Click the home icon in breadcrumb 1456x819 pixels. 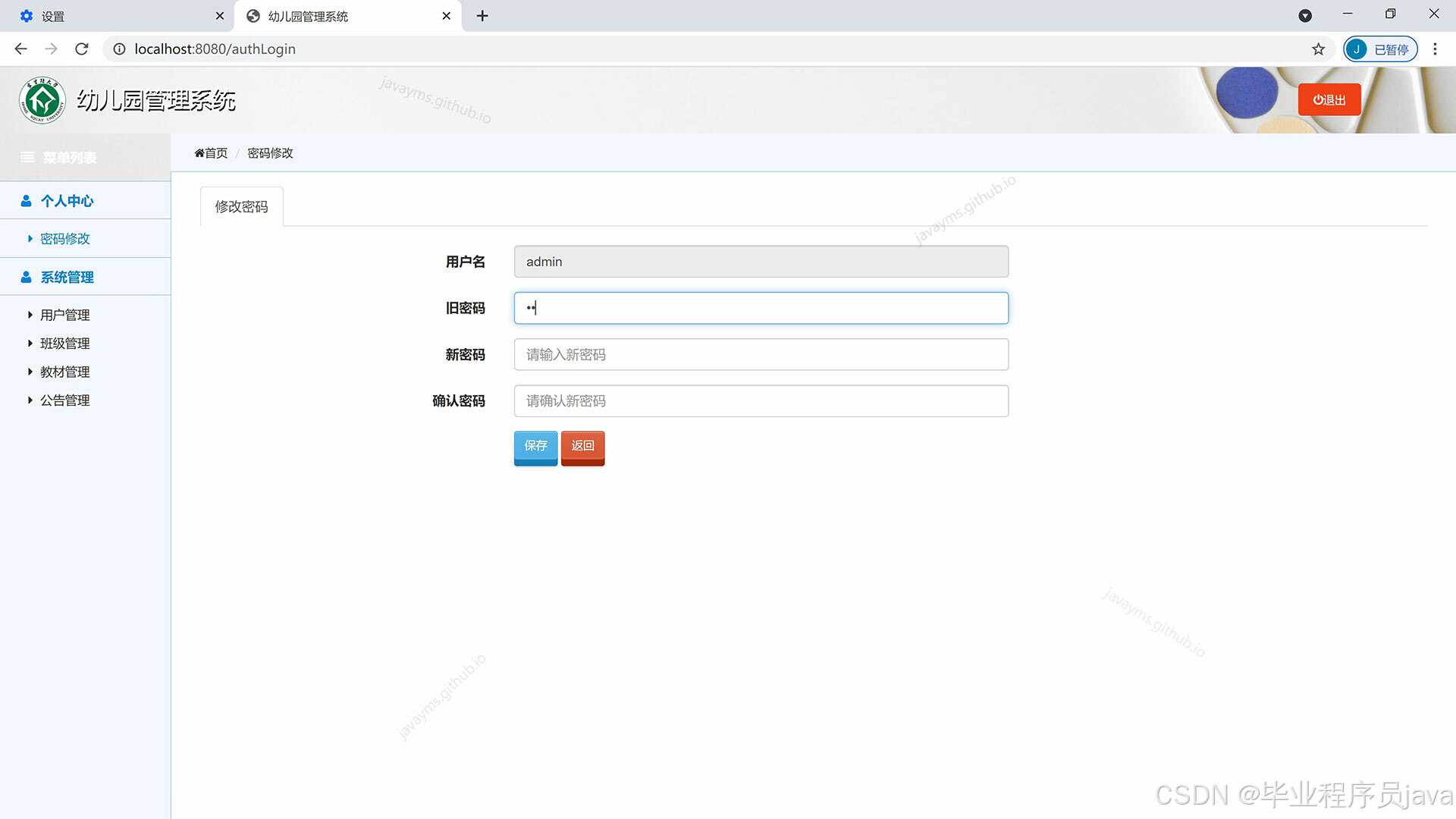pos(199,153)
